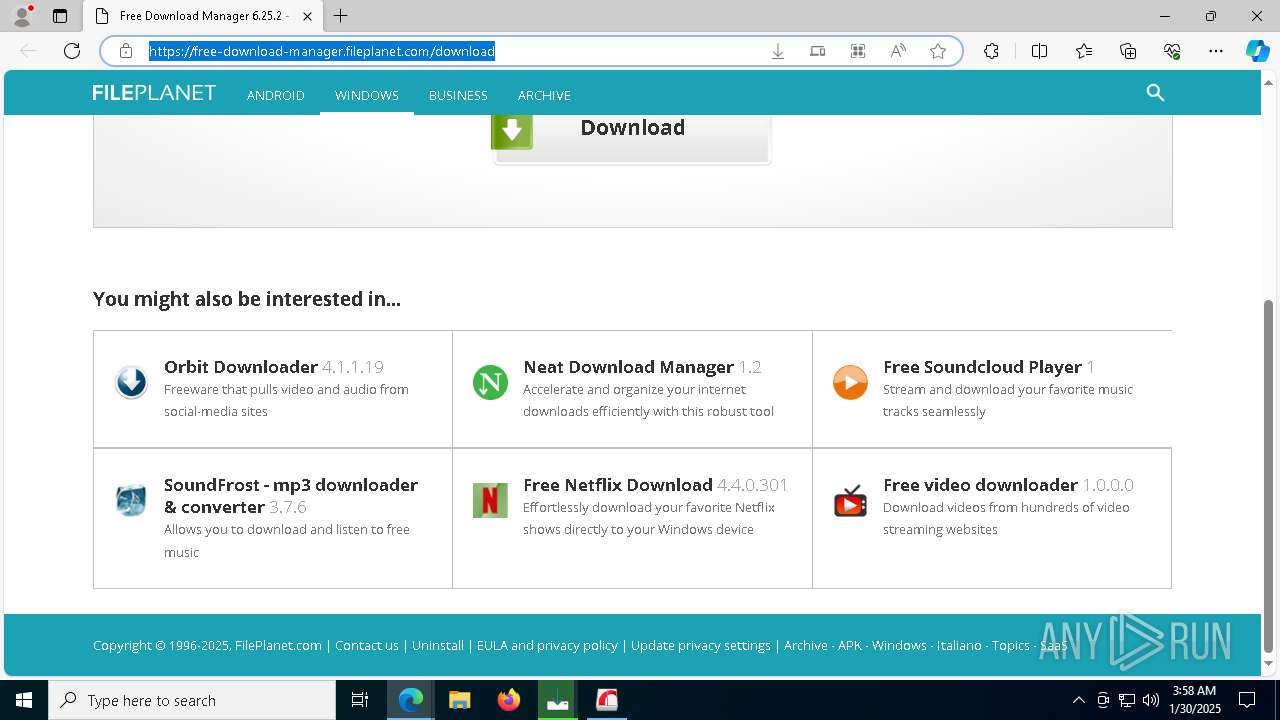Select the Free Download Manager tab
1280x720 pixels.
(203, 16)
